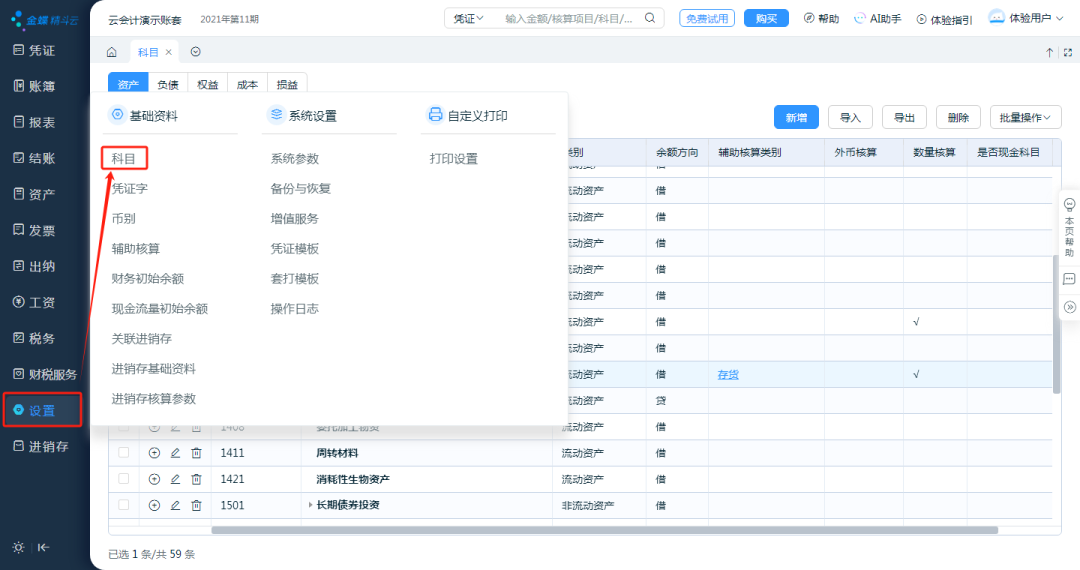Click the 购买 button
Viewport: 1080px width, 570px height.
pos(766,19)
